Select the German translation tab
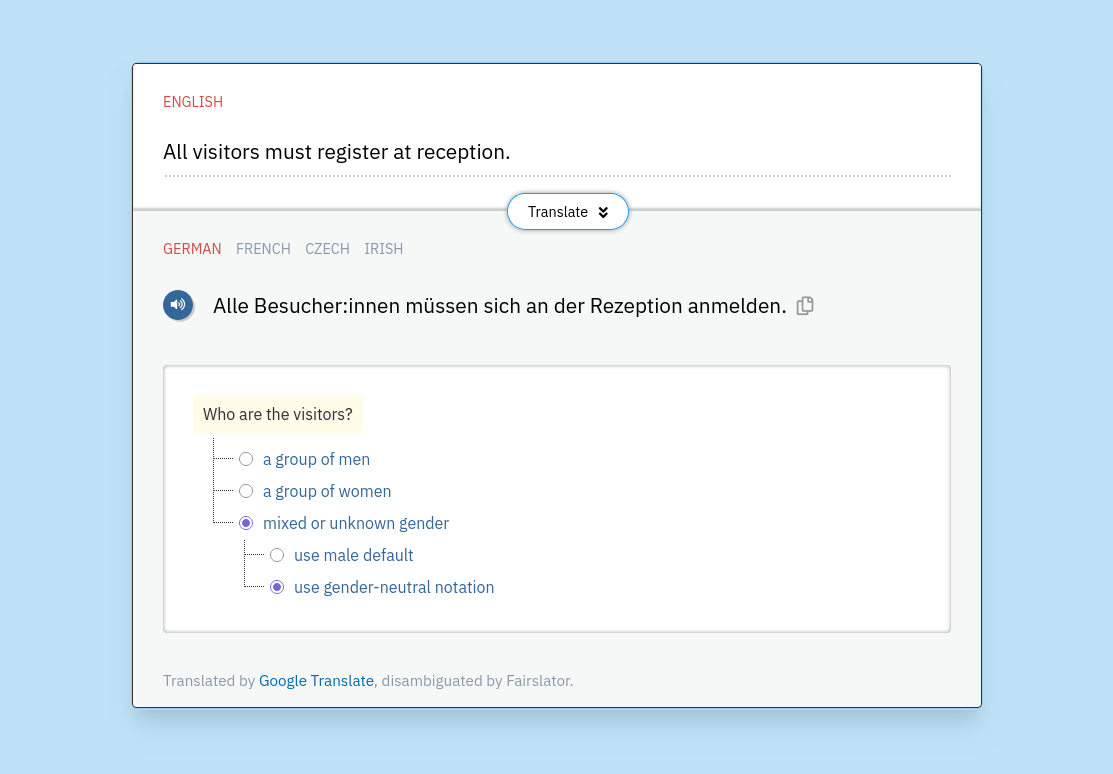Image resolution: width=1113 pixels, height=774 pixels. point(192,249)
